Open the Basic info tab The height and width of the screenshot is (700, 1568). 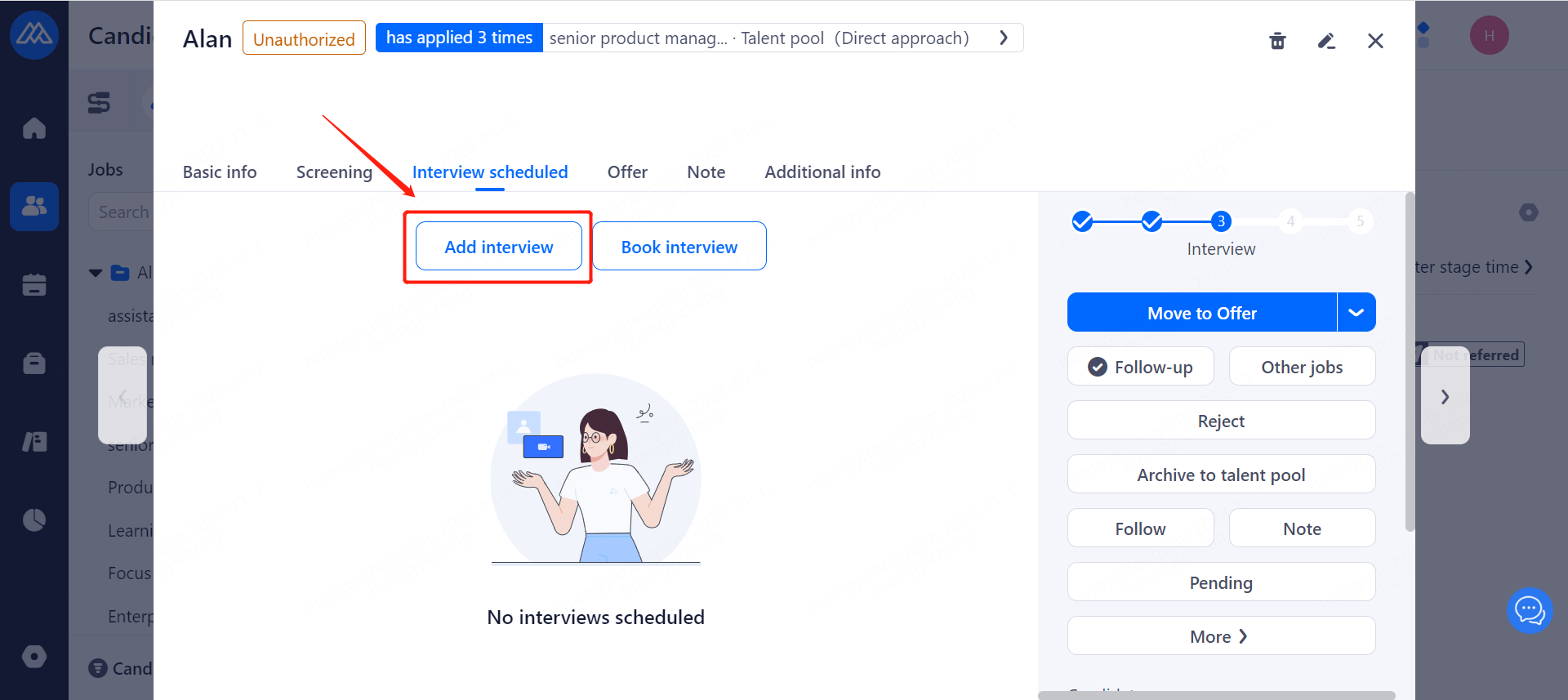(x=220, y=172)
